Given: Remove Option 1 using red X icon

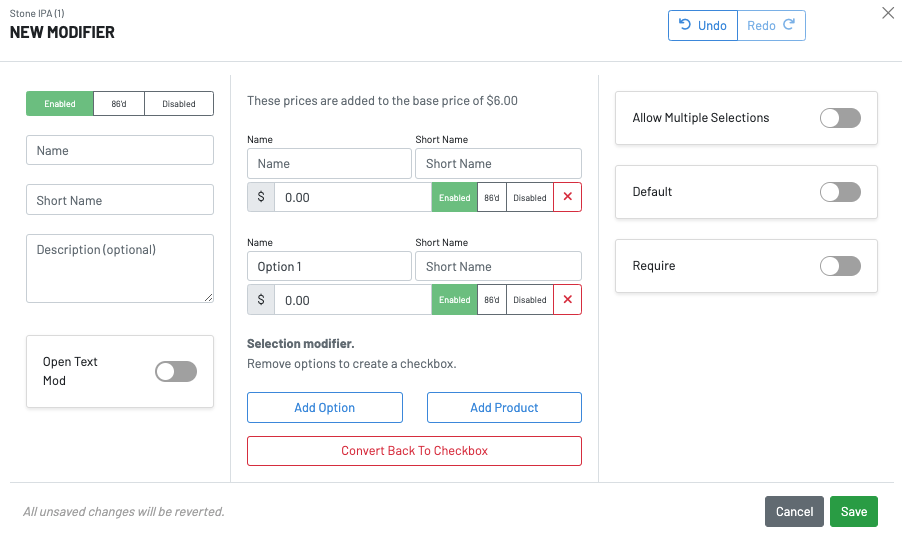Looking at the screenshot, I should [x=568, y=300].
